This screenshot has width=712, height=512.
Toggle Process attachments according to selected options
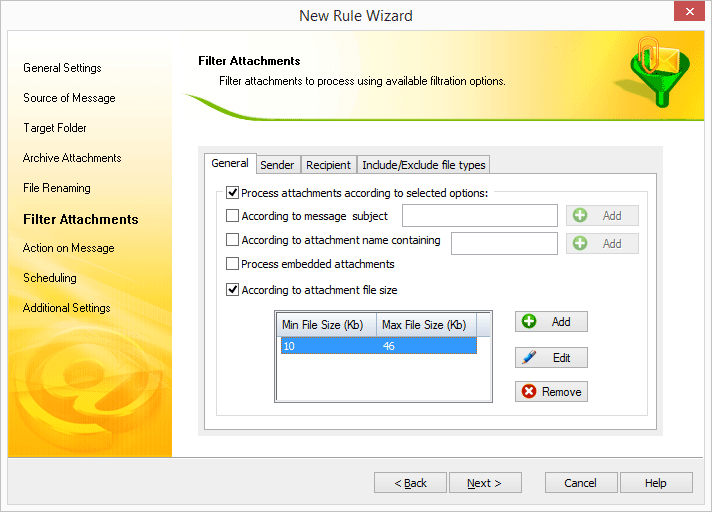[x=233, y=193]
